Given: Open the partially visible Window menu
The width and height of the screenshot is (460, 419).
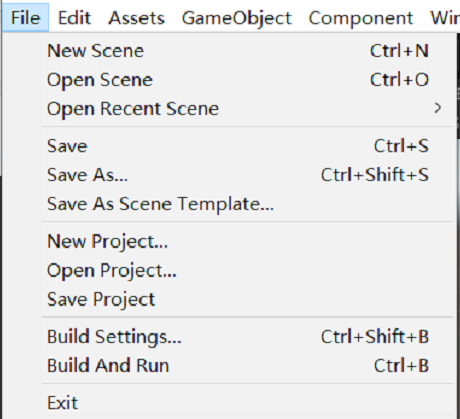Looking at the screenshot, I should (x=445, y=18).
